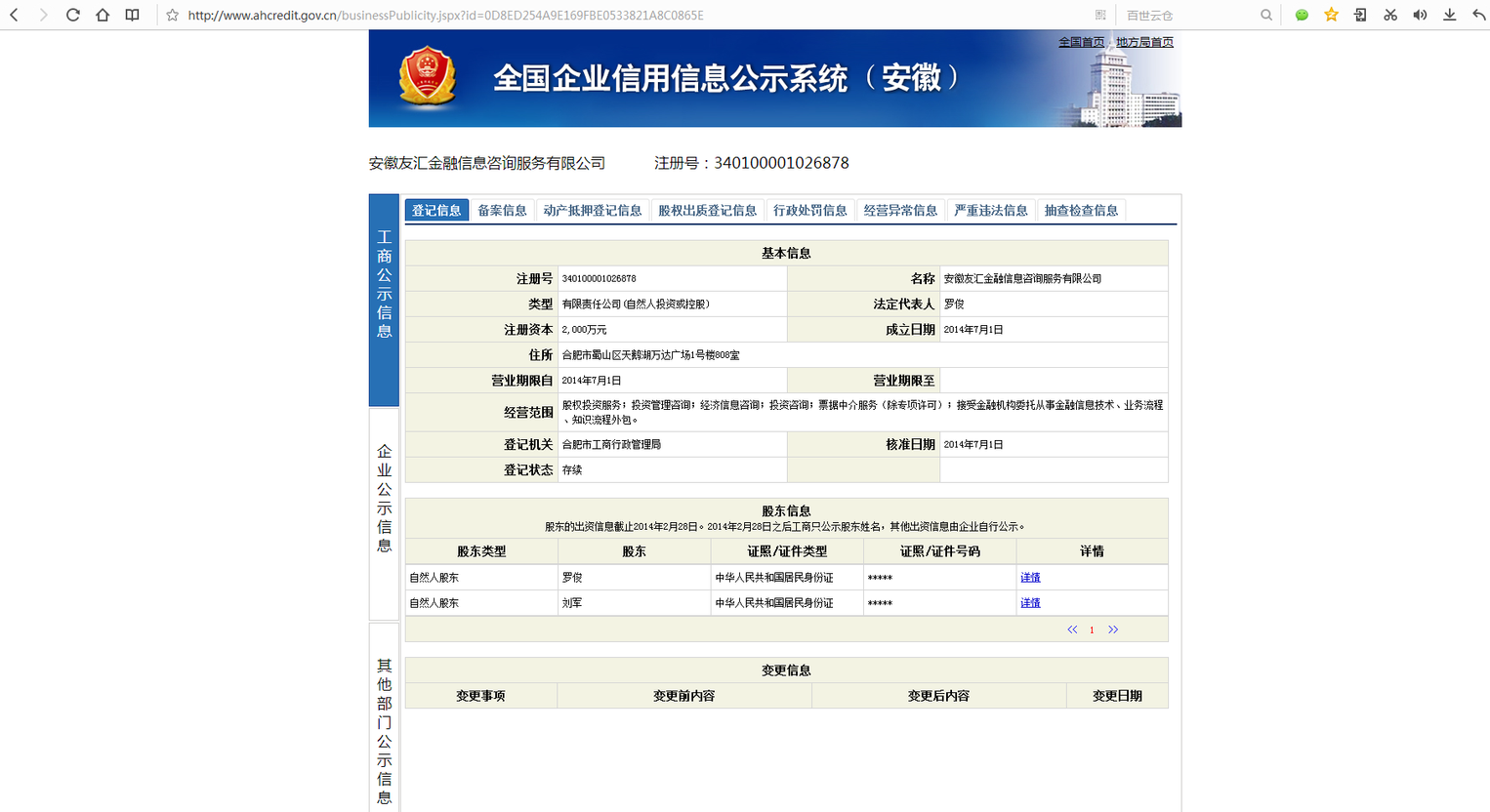Click the 住所 address value
This screenshot has width=1490, height=812.
(650, 355)
